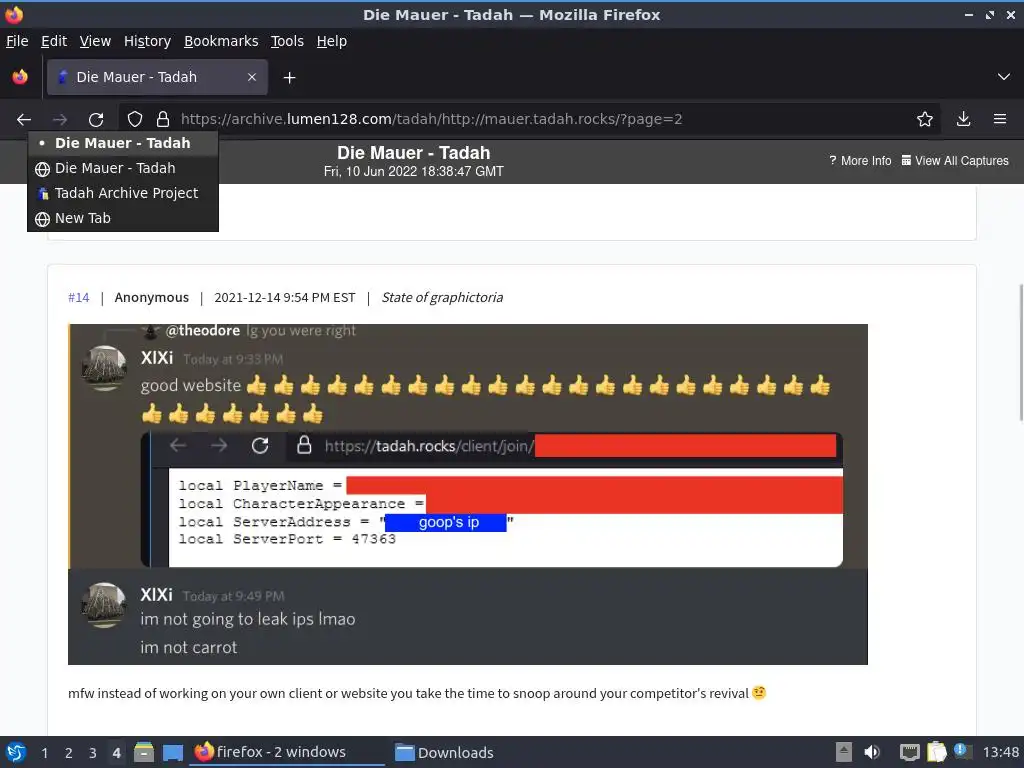Click the capture date Fri, 10 Jun 2022
The image size is (1024, 768).
click(x=413, y=172)
